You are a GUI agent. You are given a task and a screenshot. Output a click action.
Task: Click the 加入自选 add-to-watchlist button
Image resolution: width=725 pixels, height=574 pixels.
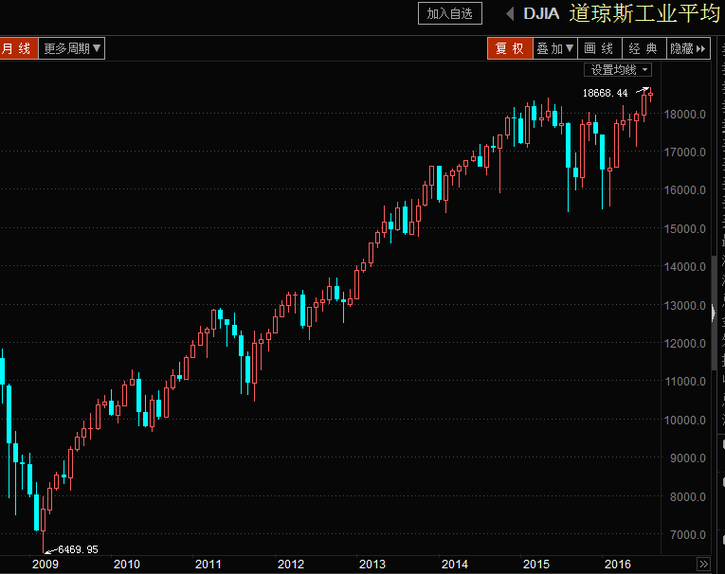pyautogui.click(x=450, y=13)
